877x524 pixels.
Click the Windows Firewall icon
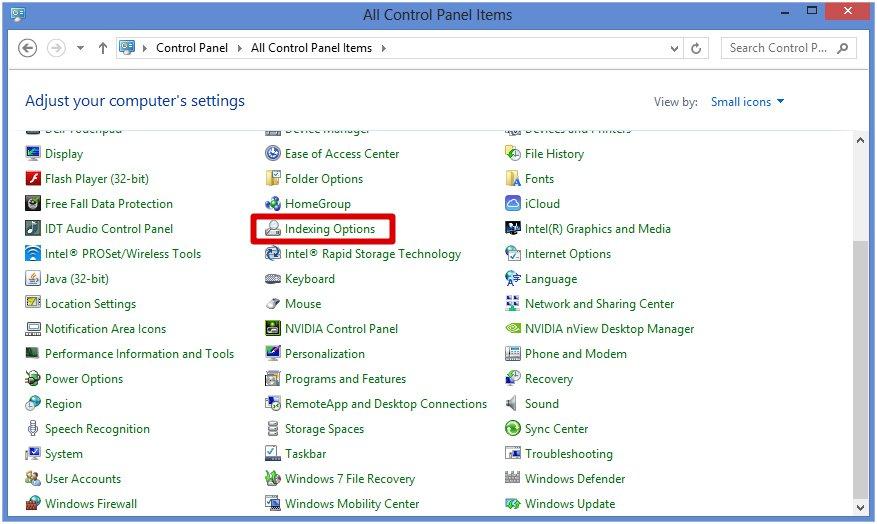click(x=33, y=504)
